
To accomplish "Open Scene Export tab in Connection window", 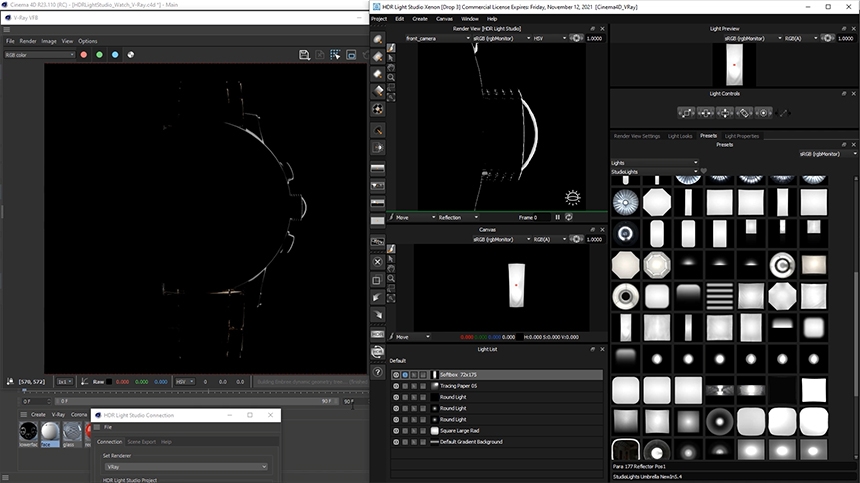I will tap(142, 442).
